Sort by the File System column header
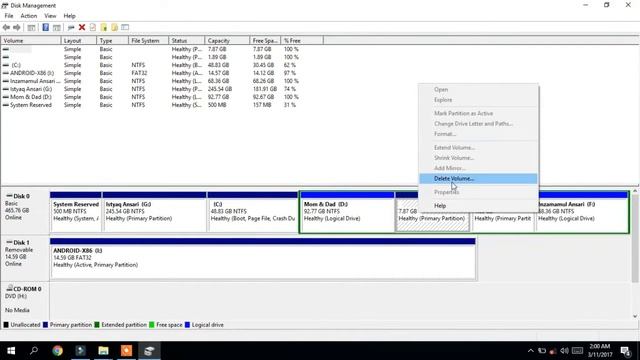This screenshot has width=640, height=360. tap(149, 40)
